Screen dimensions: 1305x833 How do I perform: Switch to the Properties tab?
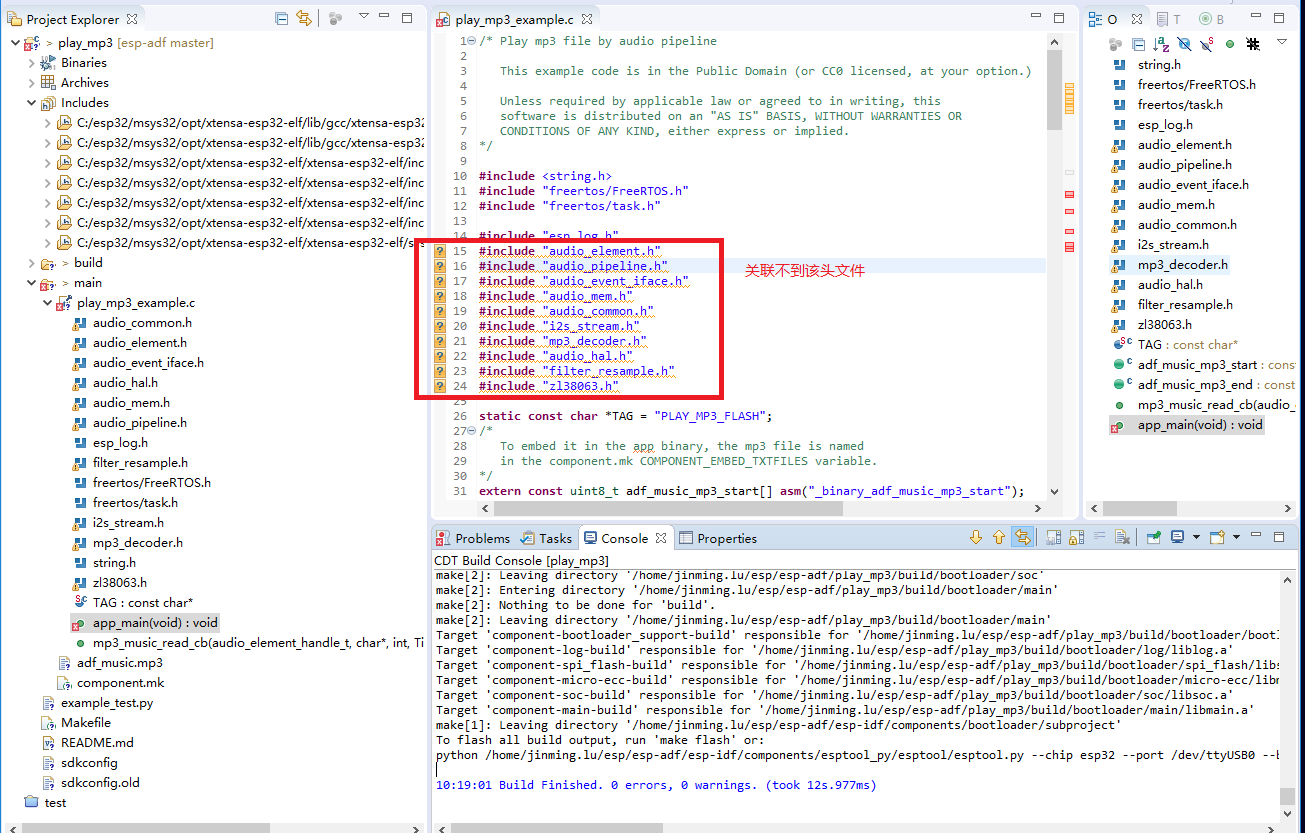(x=717, y=538)
